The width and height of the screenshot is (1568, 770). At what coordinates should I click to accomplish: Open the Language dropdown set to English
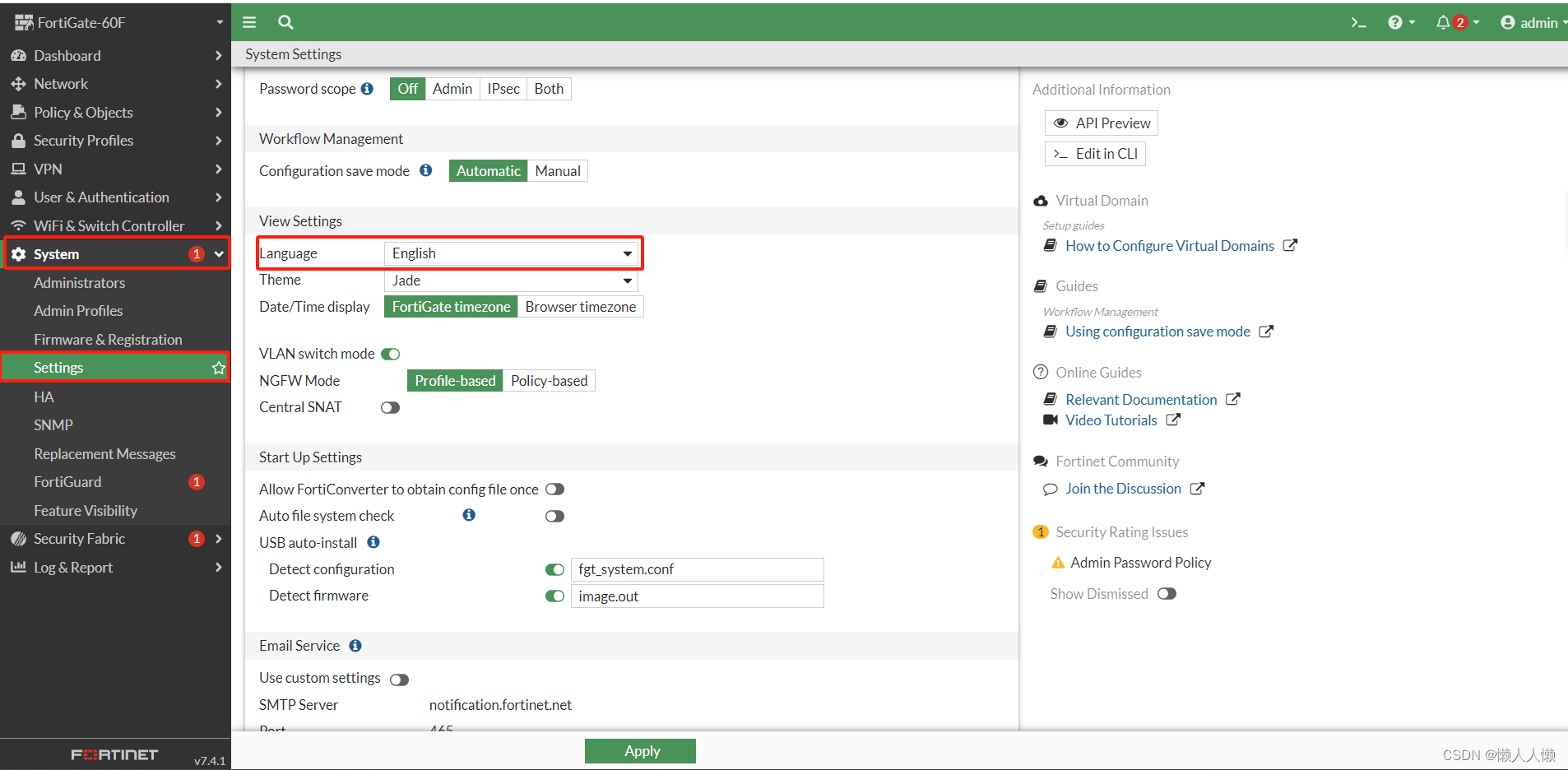pos(511,253)
